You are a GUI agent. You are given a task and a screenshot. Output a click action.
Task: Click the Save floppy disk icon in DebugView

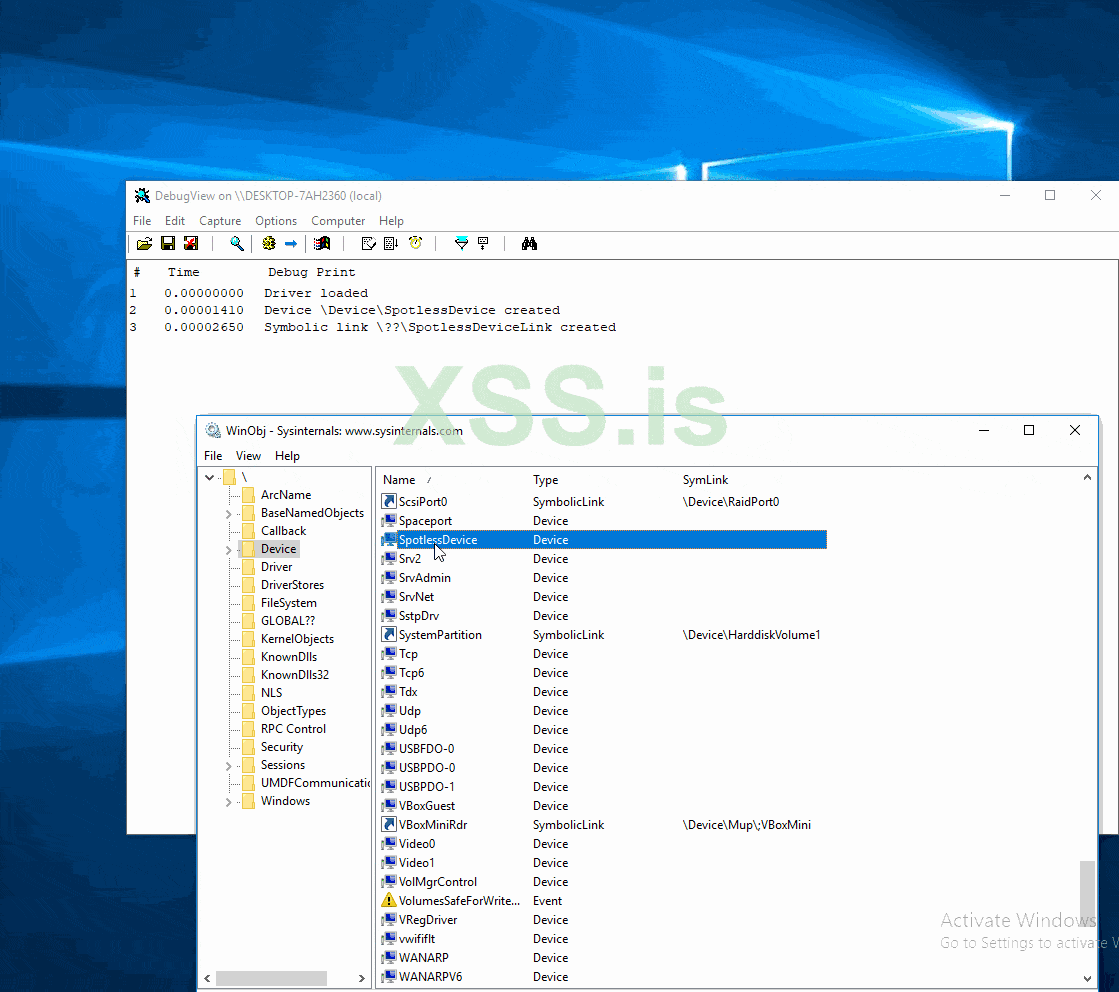[x=168, y=244]
